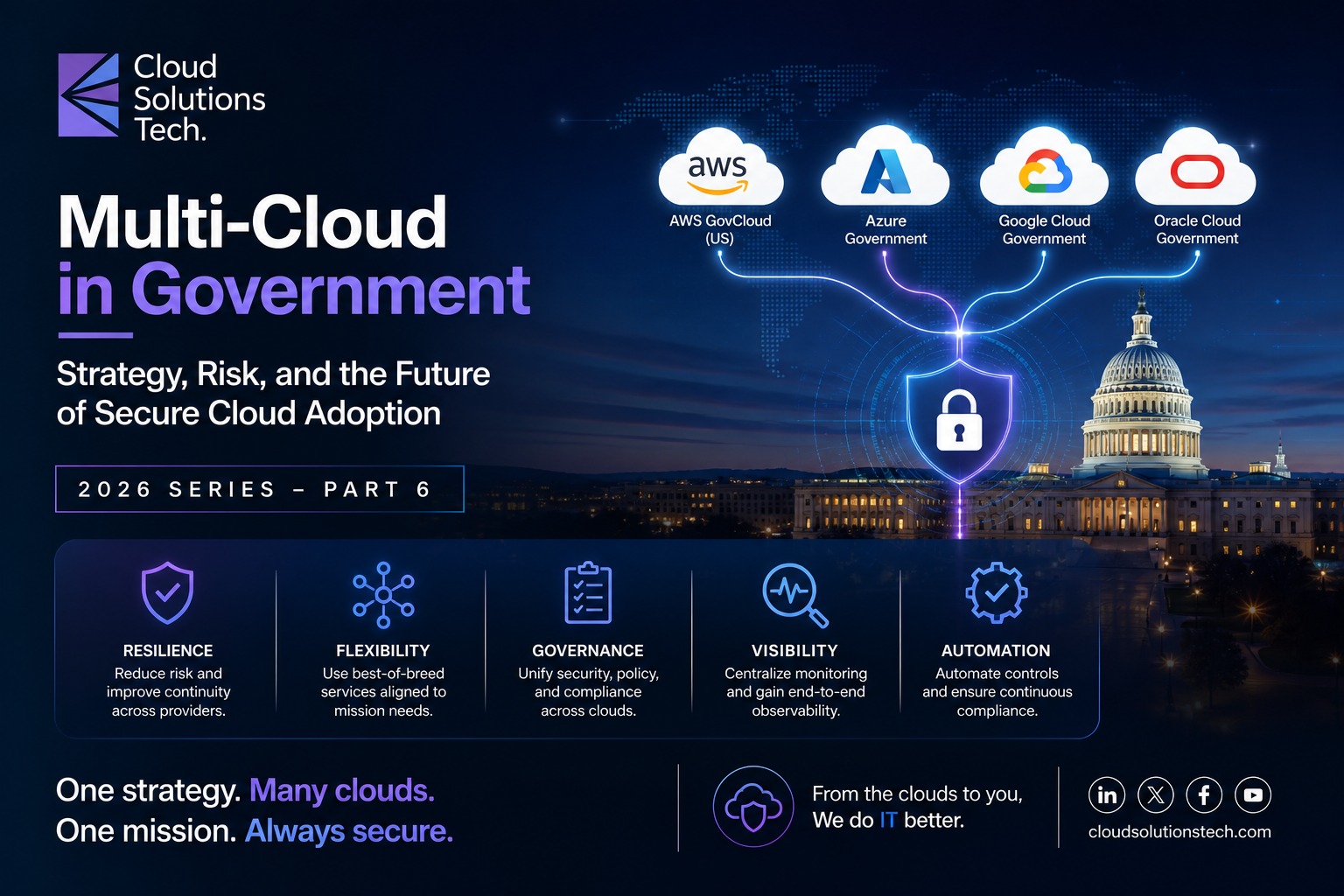The height and width of the screenshot is (896, 1344).
Task: Click the Automation gear checkmark icon
Action: 996,593
